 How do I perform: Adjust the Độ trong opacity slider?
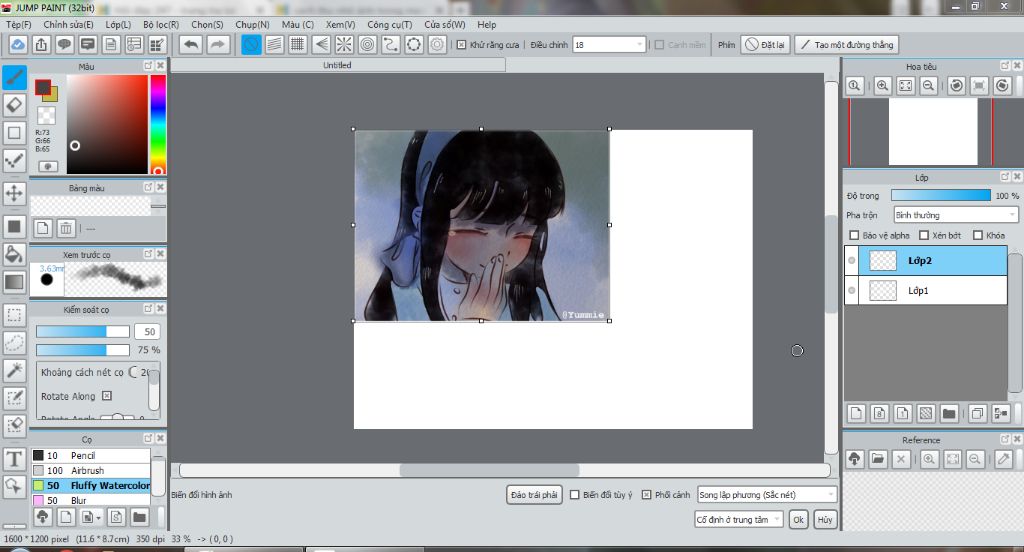(940, 195)
